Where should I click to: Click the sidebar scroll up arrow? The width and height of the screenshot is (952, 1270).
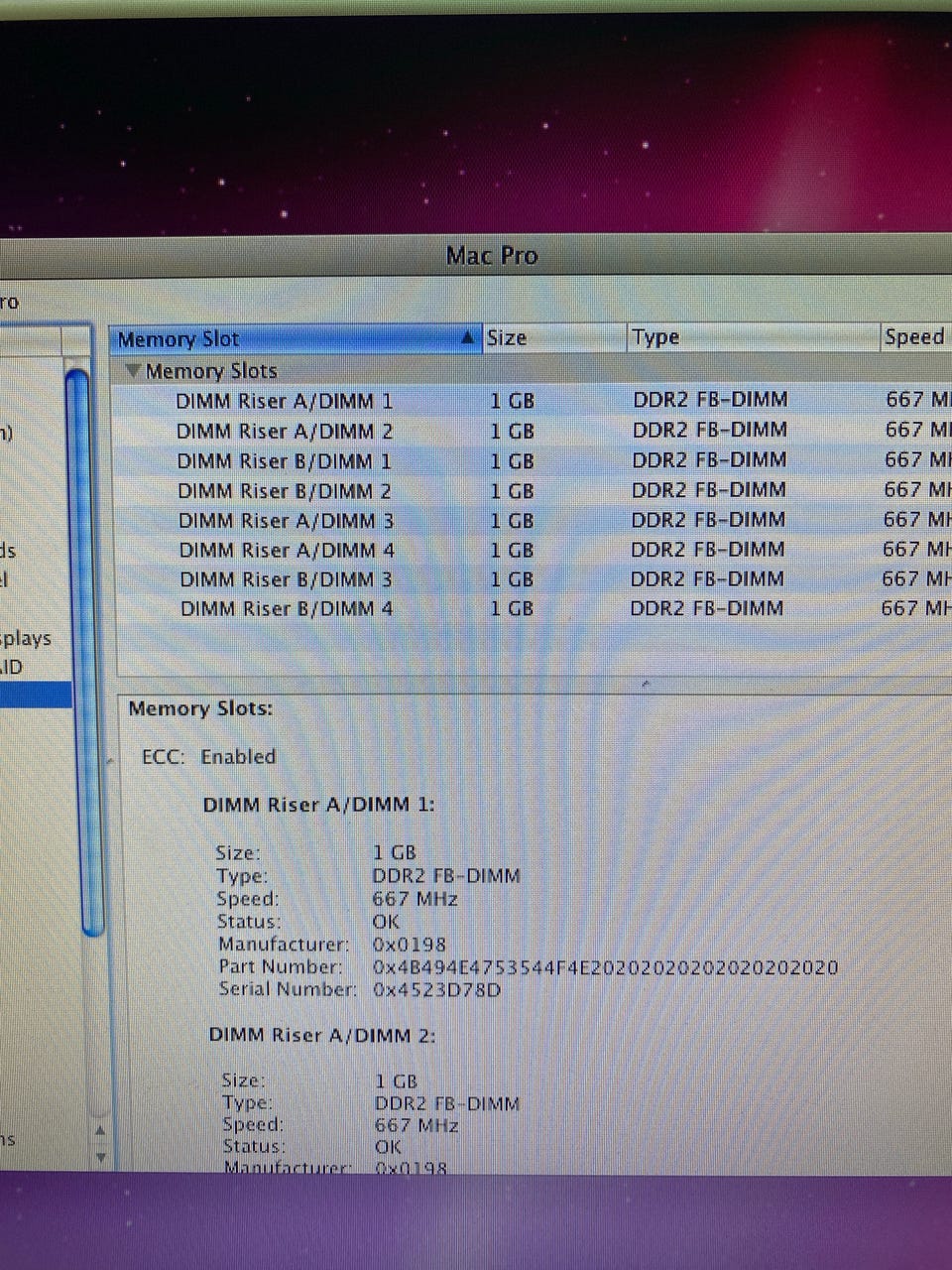click(99, 1130)
